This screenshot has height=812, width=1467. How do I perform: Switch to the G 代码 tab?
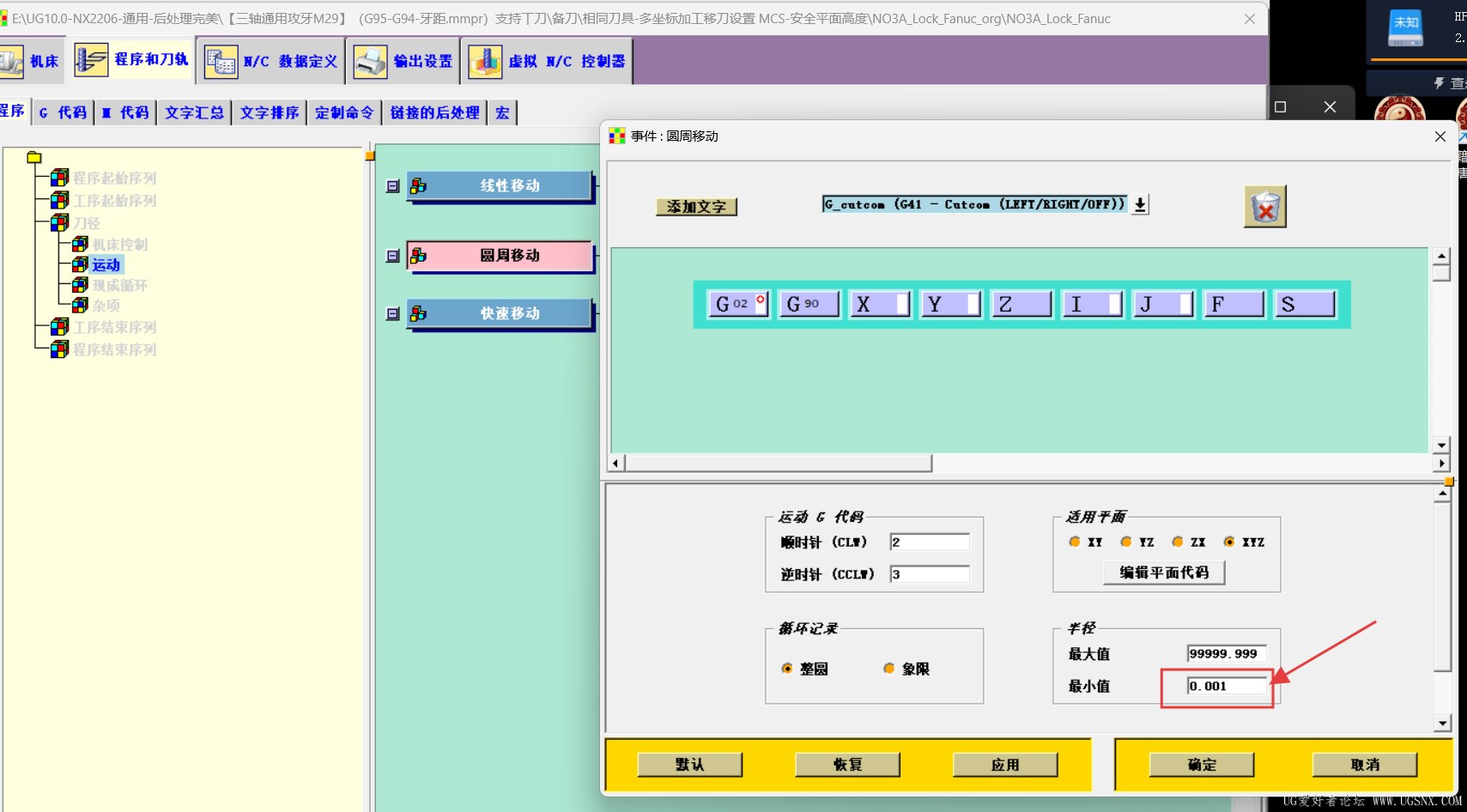click(62, 112)
